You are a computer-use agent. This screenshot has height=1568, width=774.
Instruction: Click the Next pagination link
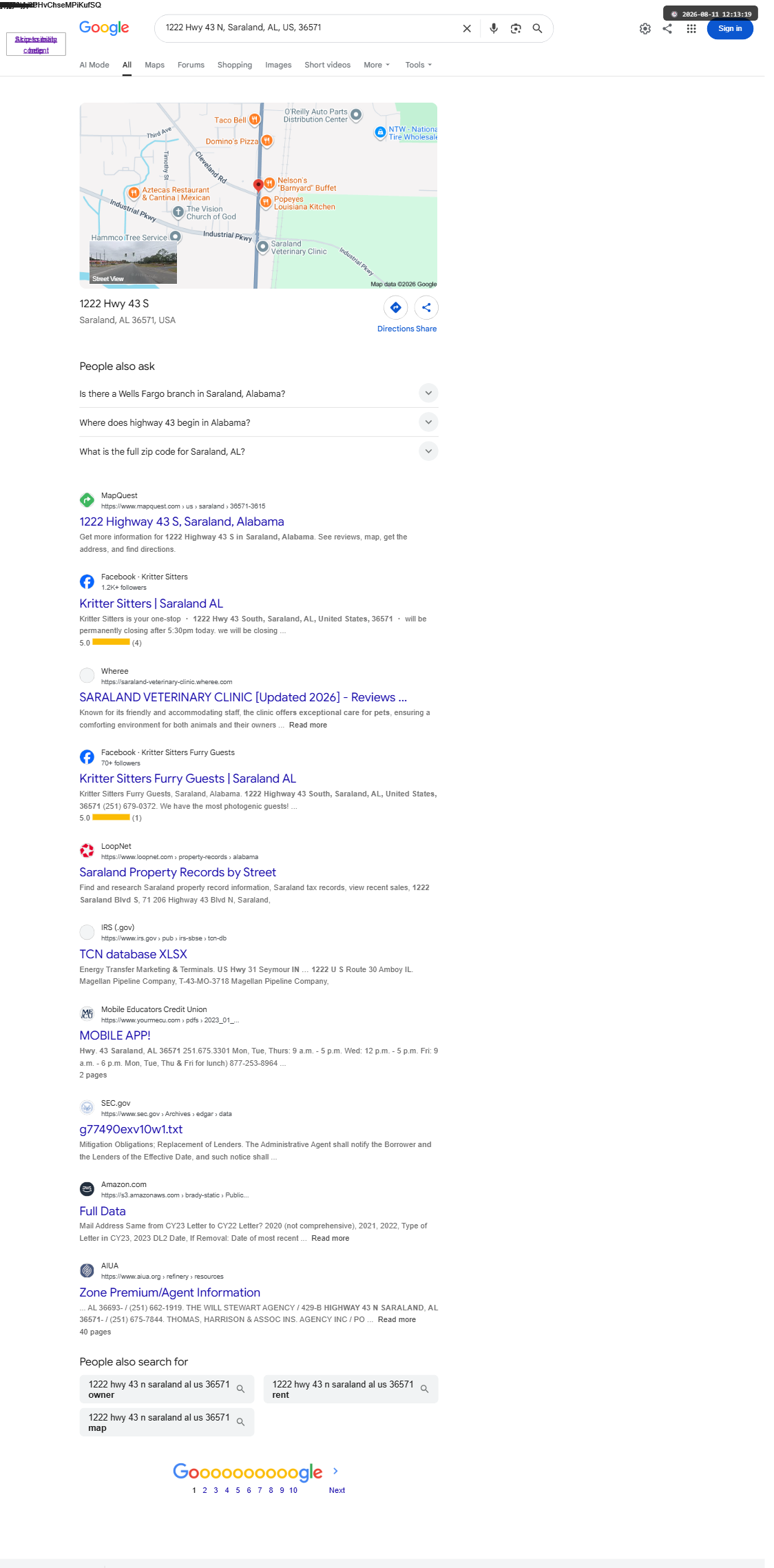click(x=337, y=1490)
